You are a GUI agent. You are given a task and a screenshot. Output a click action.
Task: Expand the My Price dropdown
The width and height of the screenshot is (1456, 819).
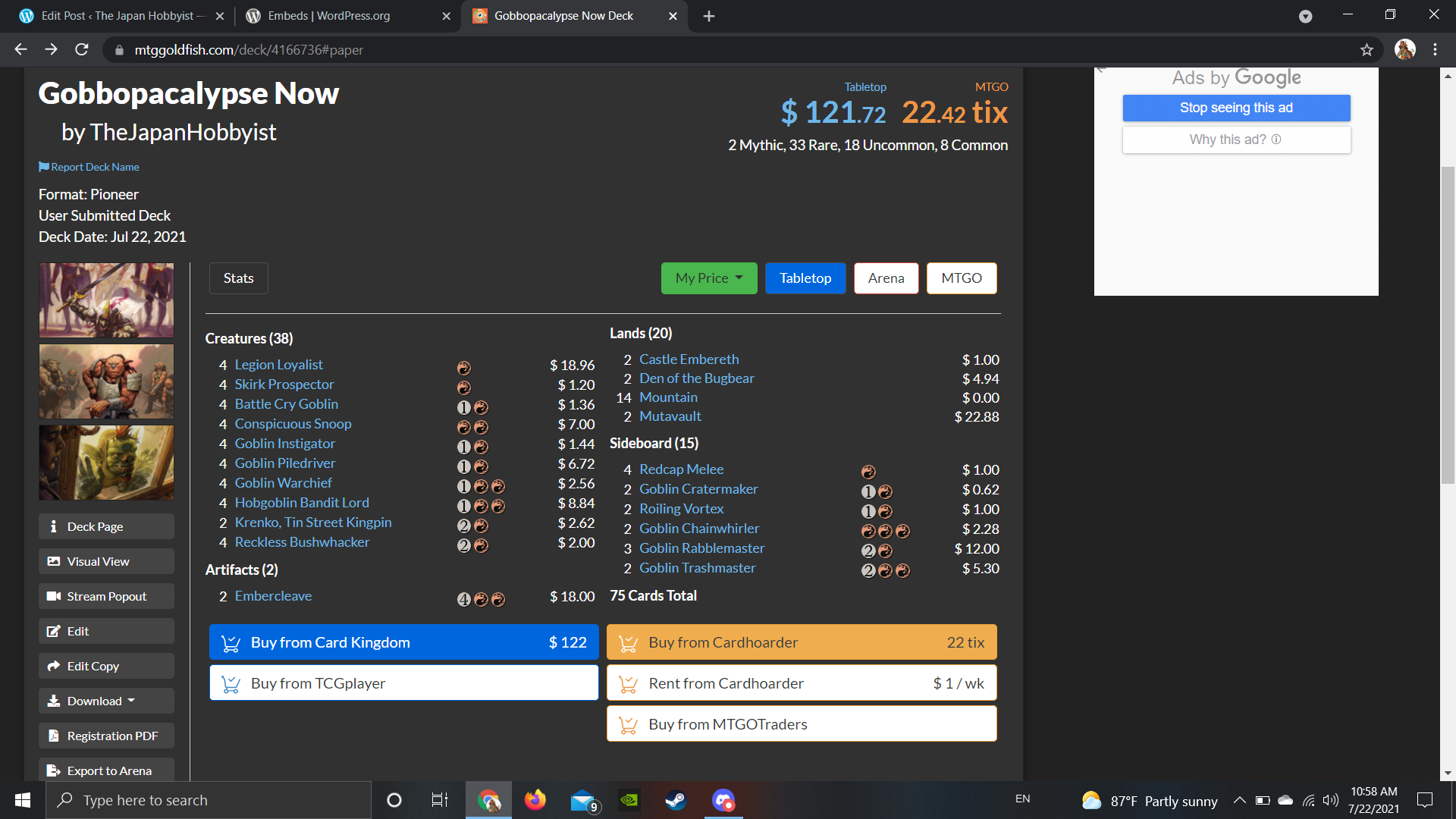tap(709, 278)
